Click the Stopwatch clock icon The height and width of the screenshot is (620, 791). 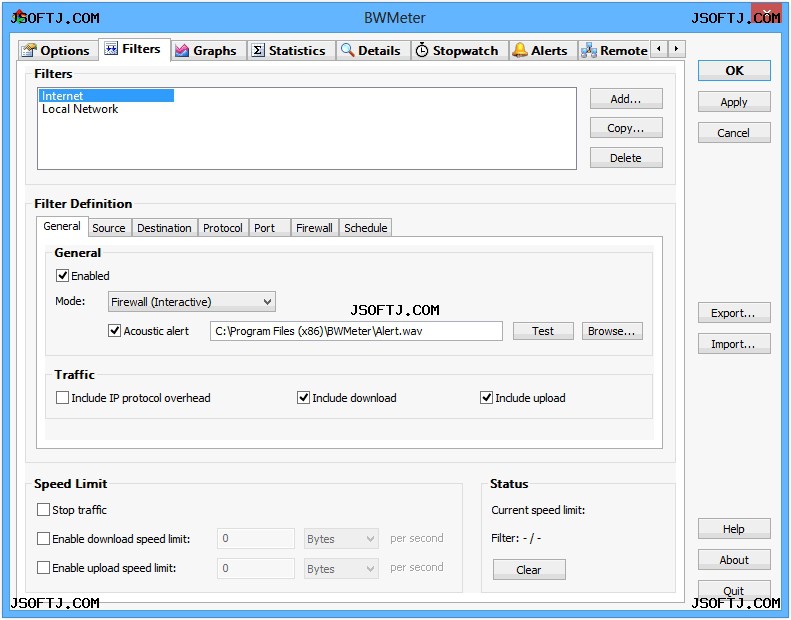(x=422, y=50)
